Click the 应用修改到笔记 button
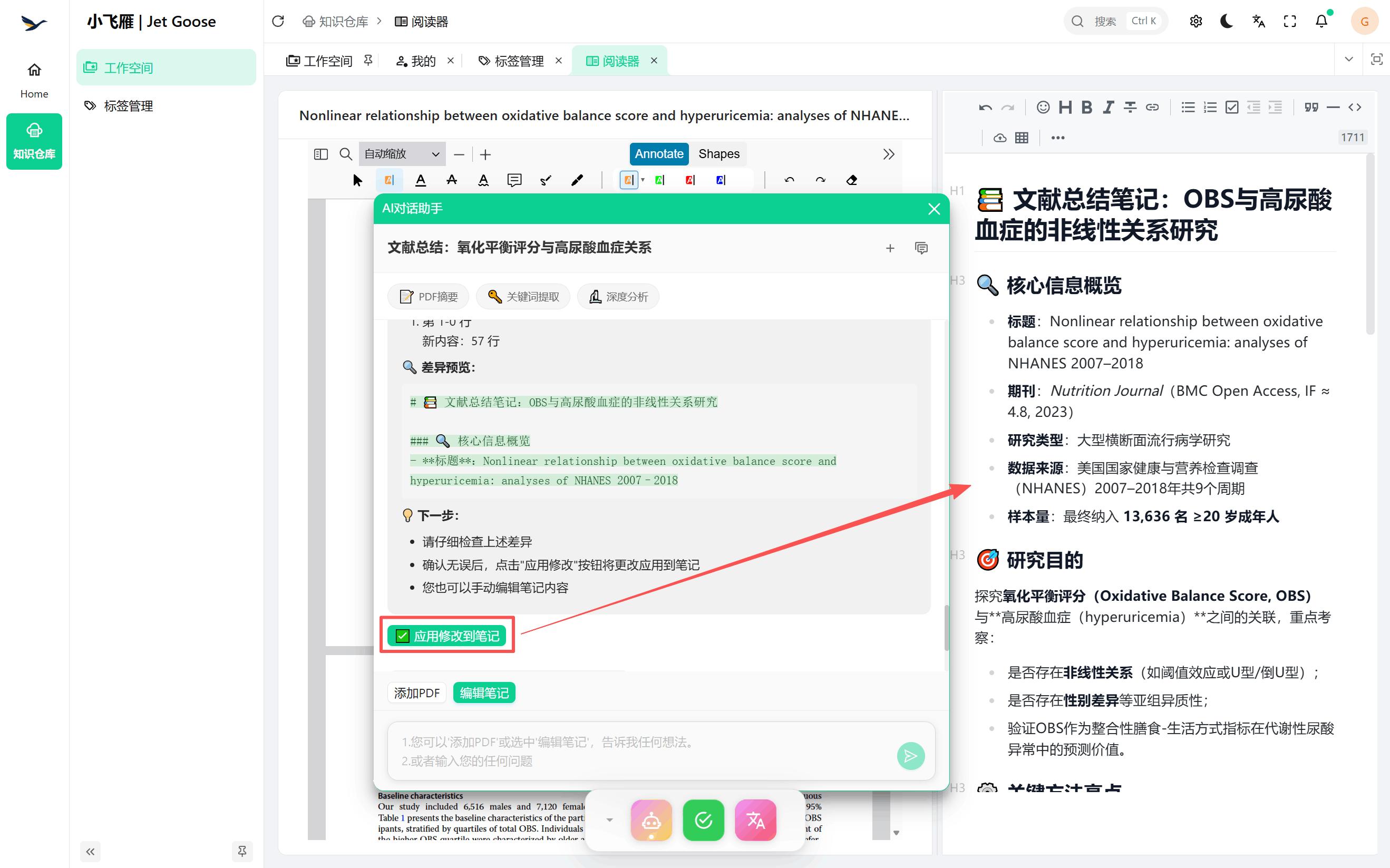 coord(448,636)
